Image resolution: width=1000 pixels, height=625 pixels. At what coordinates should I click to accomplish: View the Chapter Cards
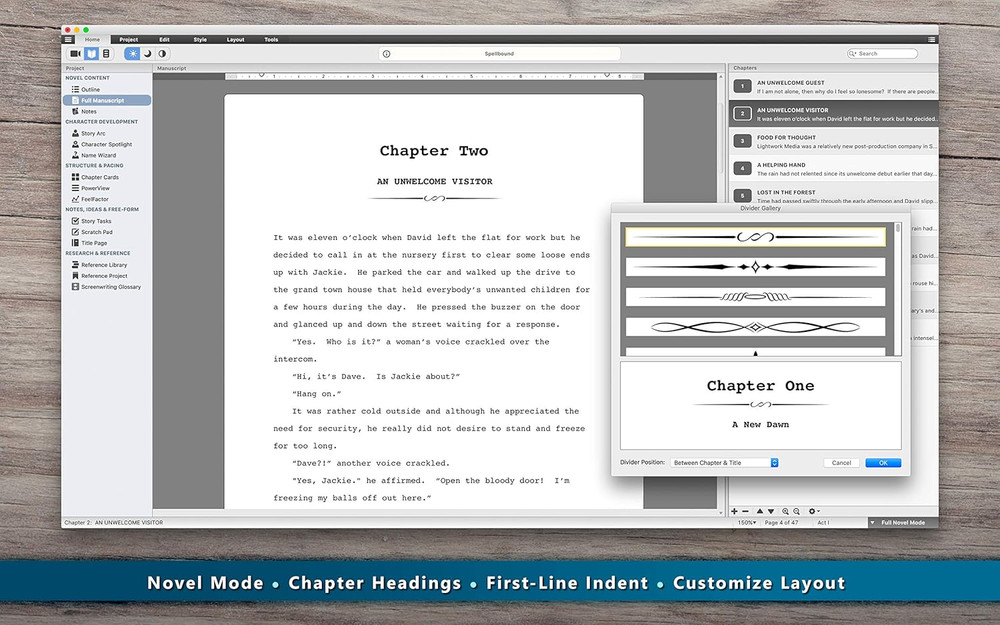pyautogui.click(x=98, y=177)
